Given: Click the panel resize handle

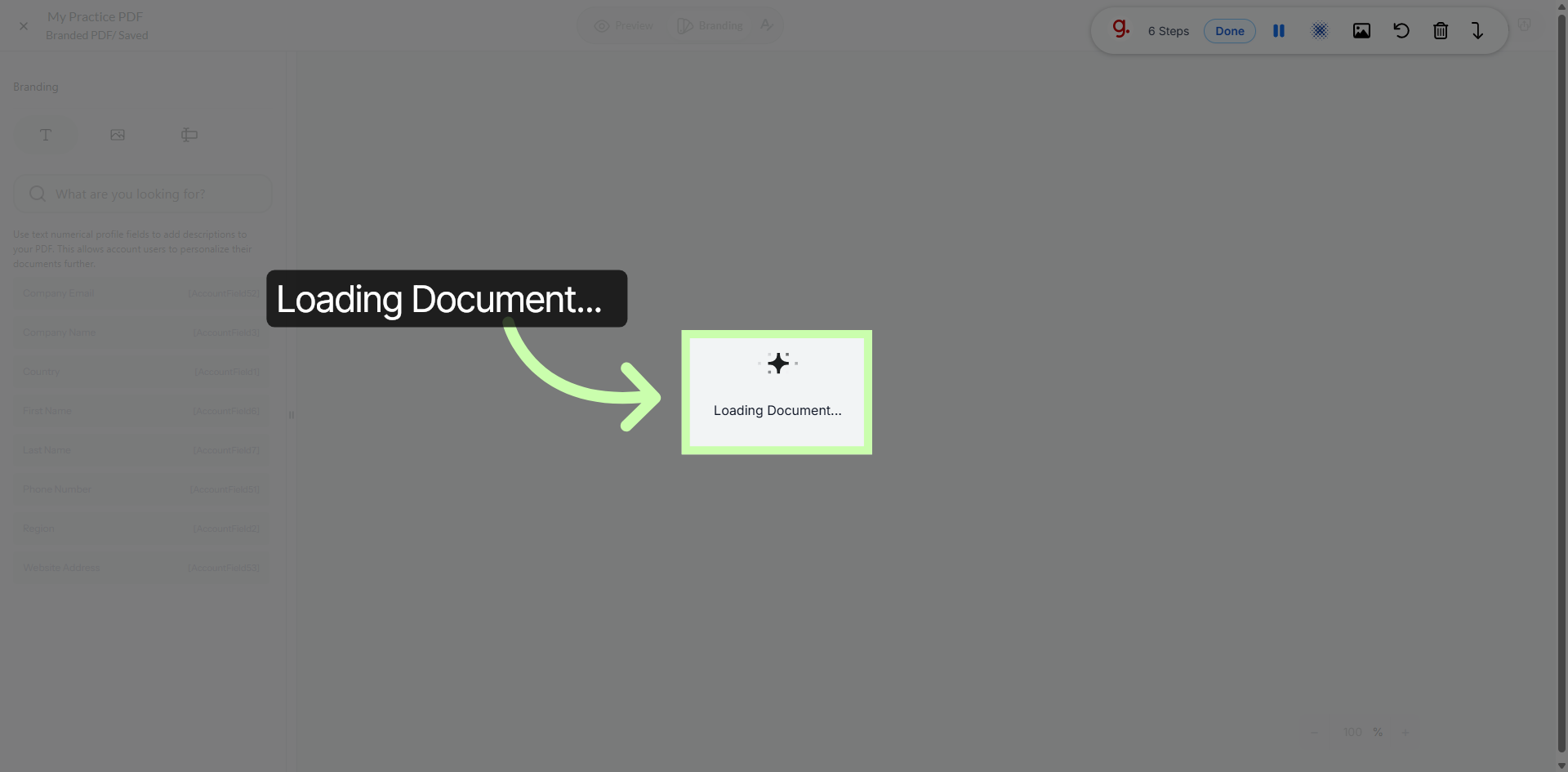Looking at the screenshot, I should [x=291, y=415].
